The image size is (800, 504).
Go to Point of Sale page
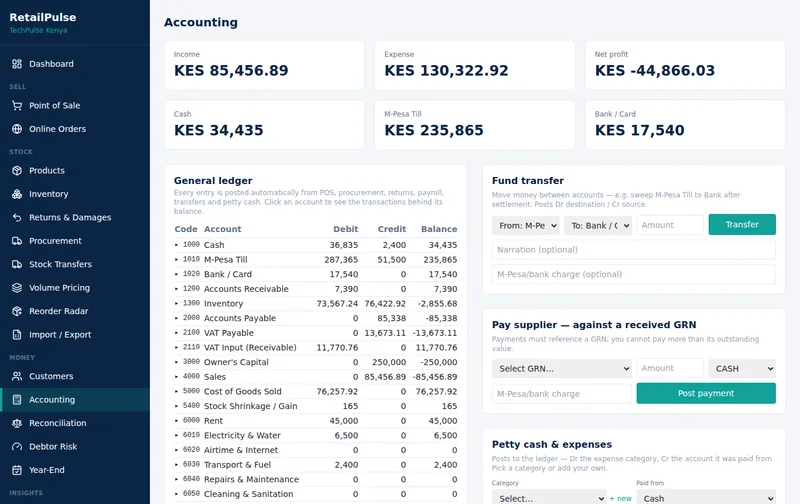tap(75, 106)
